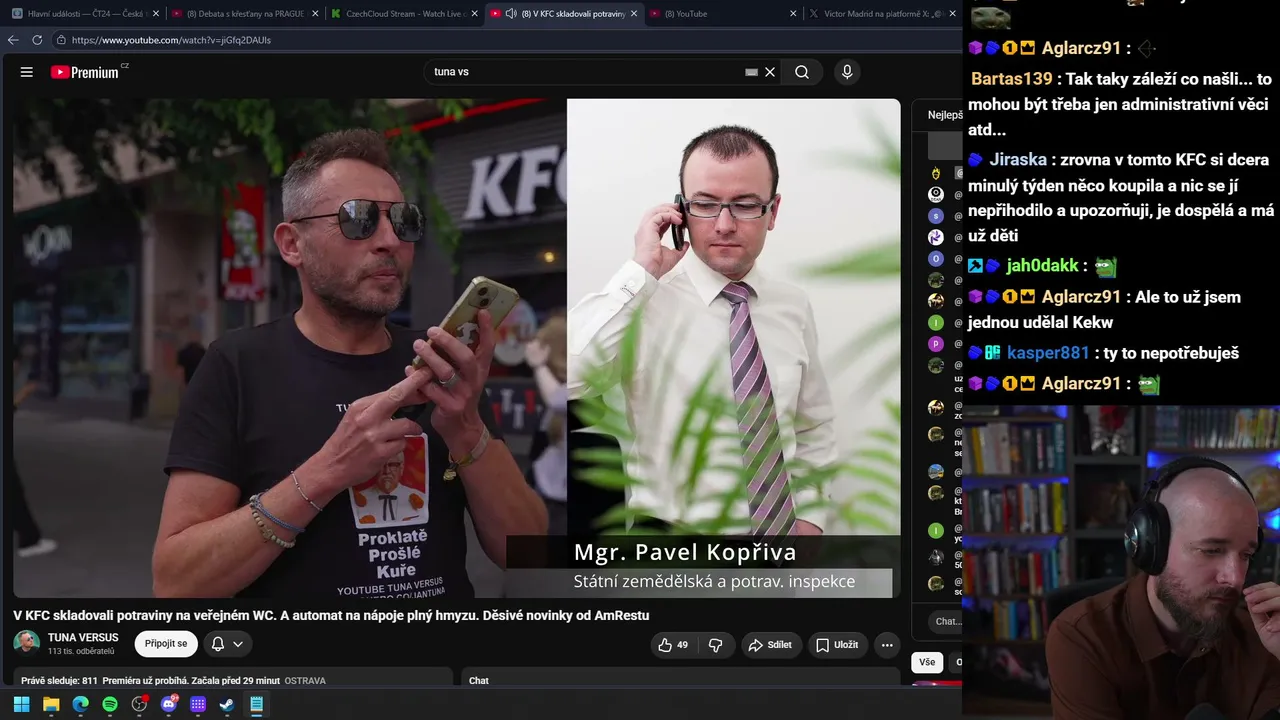Image resolution: width=1280 pixels, height=720 pixels.
Task: Open Steam from the taskbar
Action: pos(227,704)
